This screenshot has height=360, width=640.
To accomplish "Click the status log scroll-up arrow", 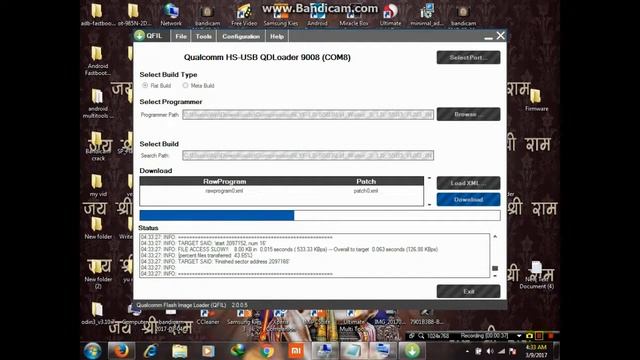I will tap(495, 236).
